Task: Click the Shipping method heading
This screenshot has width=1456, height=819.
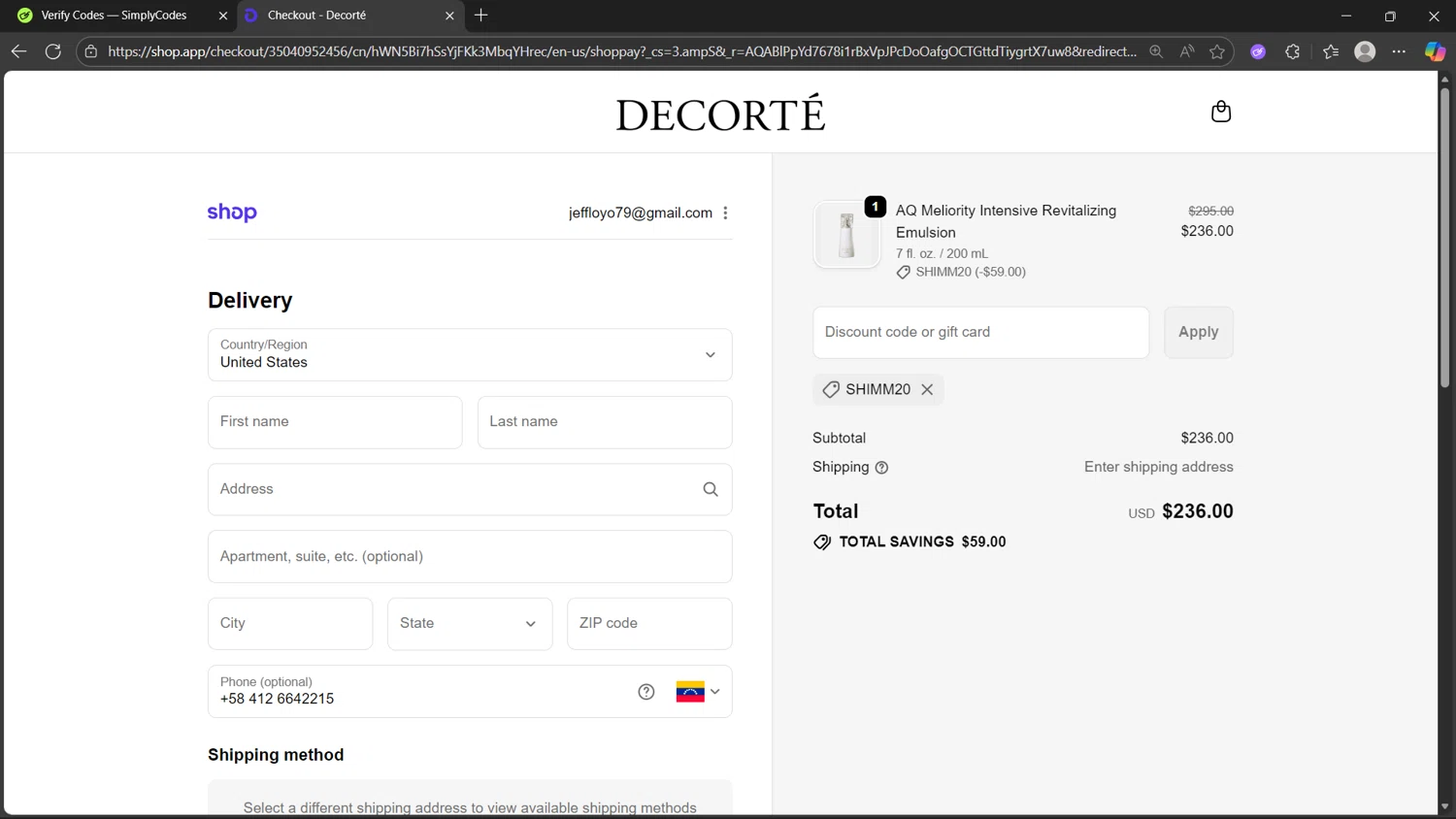Action: coord(276,755)
